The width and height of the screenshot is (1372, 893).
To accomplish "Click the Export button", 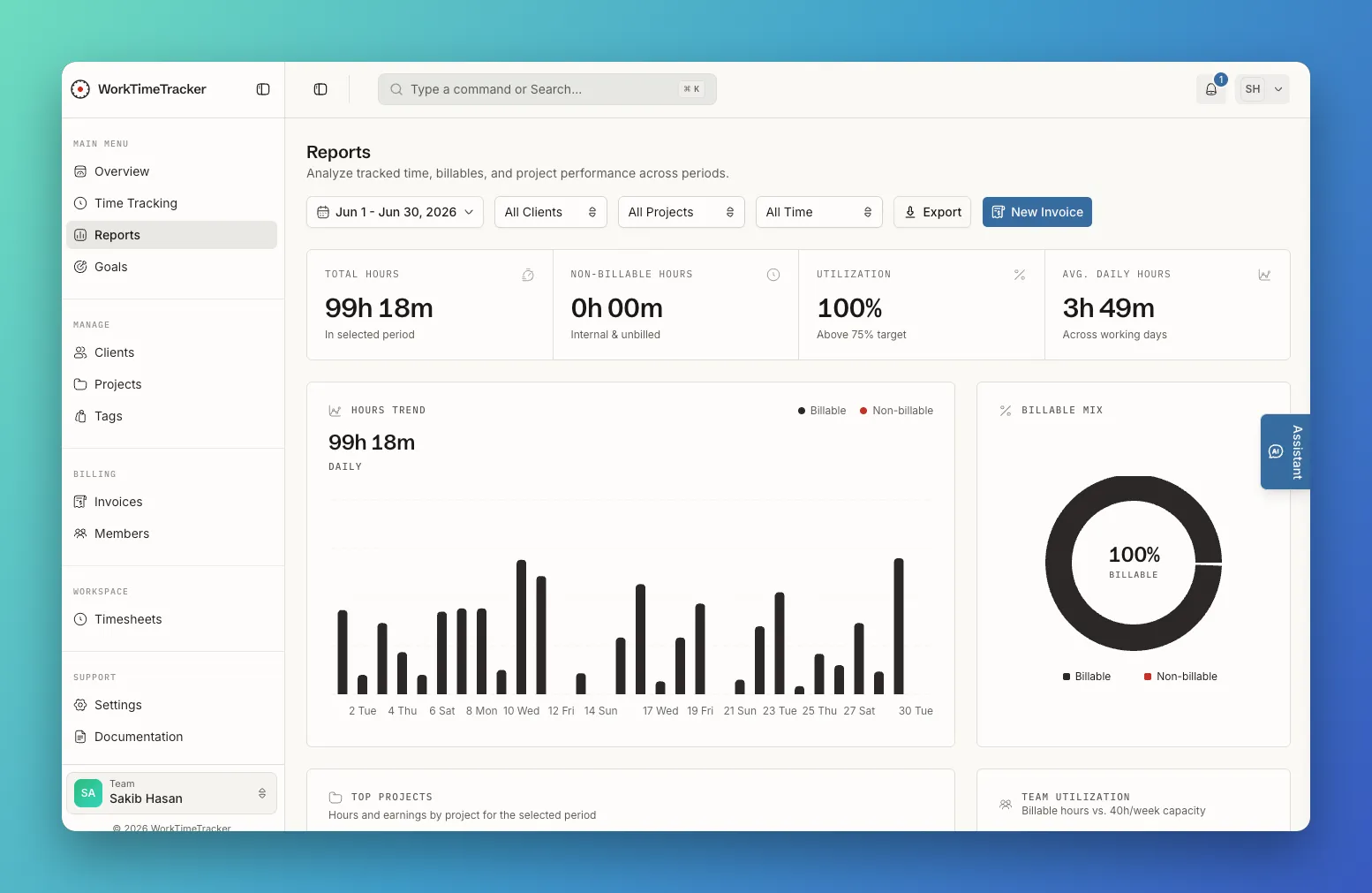I will [932, 212].
